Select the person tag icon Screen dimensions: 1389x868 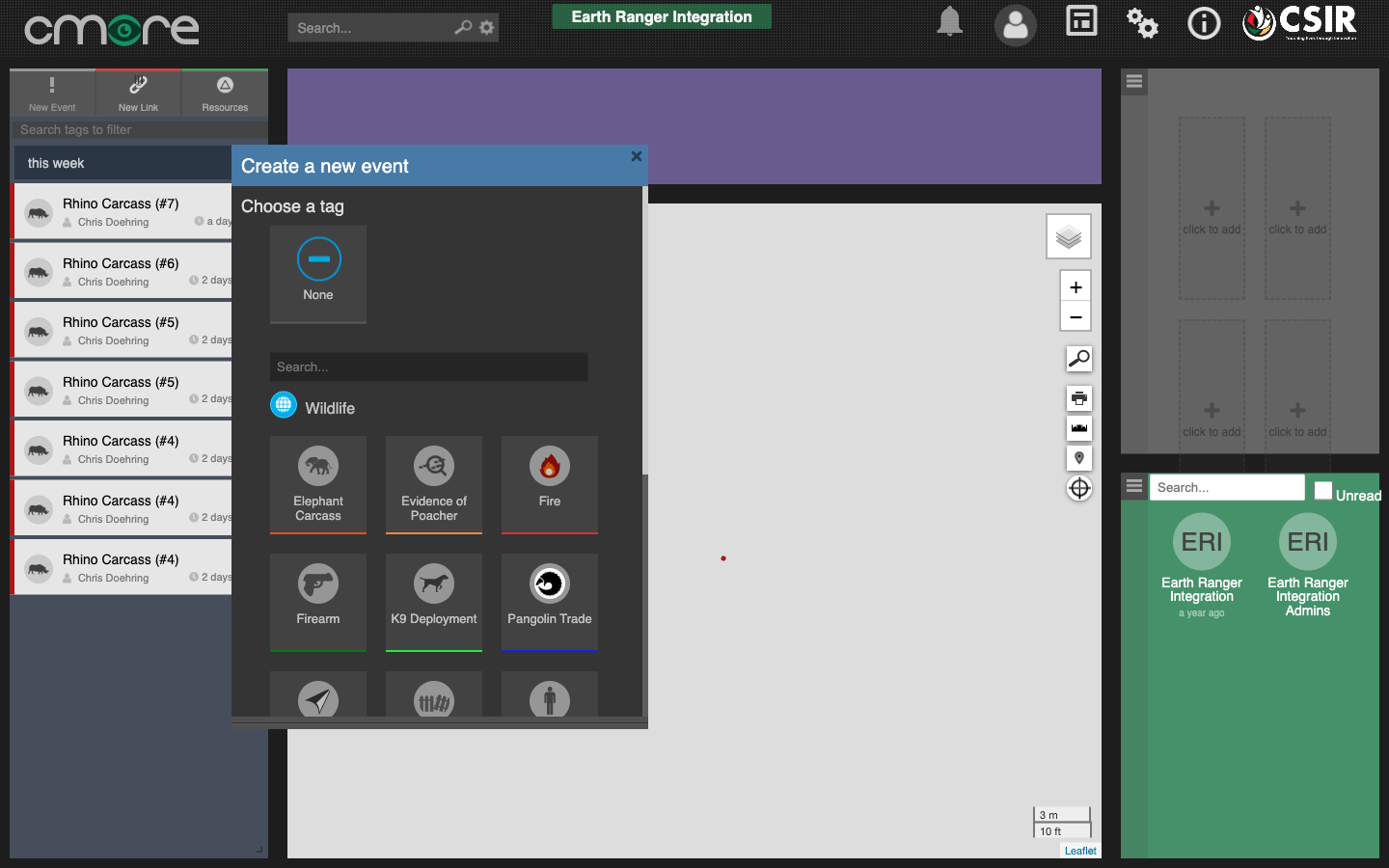click(550, 698)
